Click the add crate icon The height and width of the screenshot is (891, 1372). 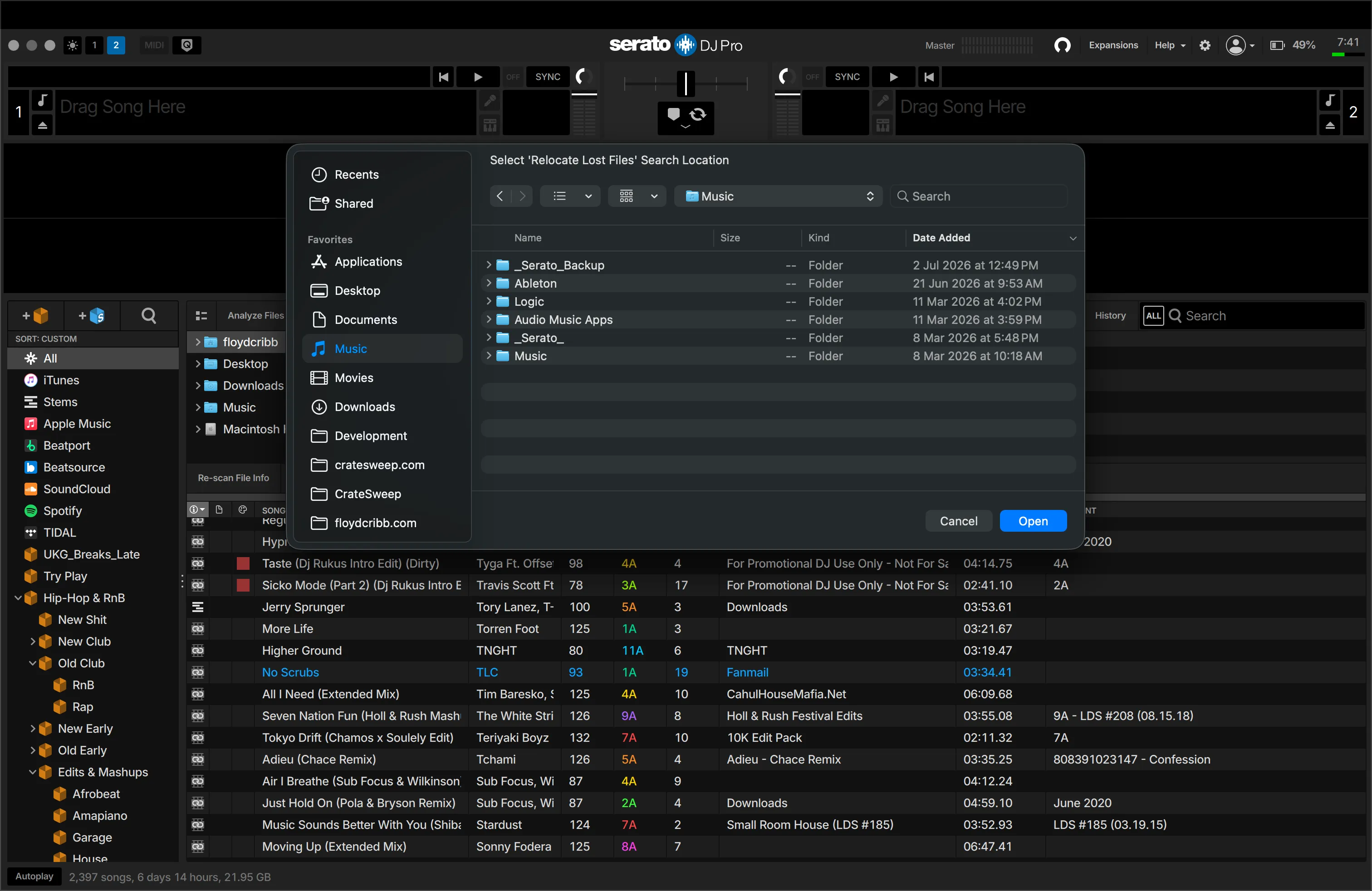click(35, 315)
